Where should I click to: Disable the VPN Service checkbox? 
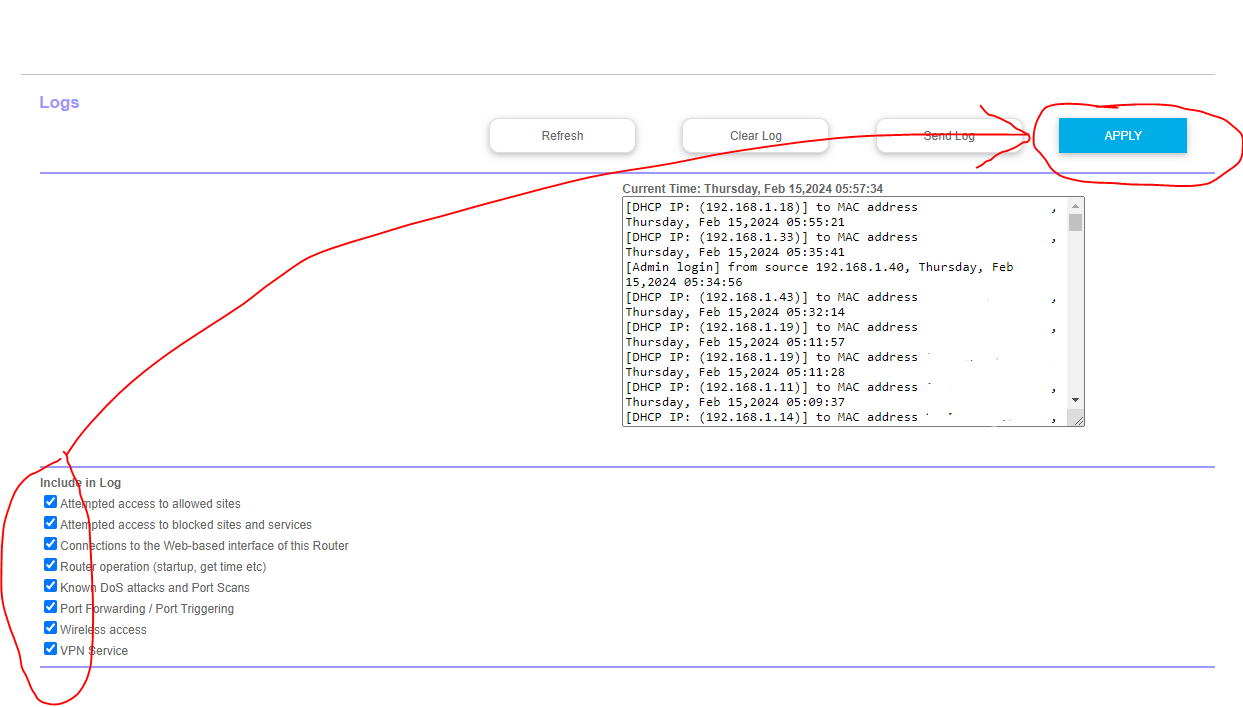click(51, 649)
